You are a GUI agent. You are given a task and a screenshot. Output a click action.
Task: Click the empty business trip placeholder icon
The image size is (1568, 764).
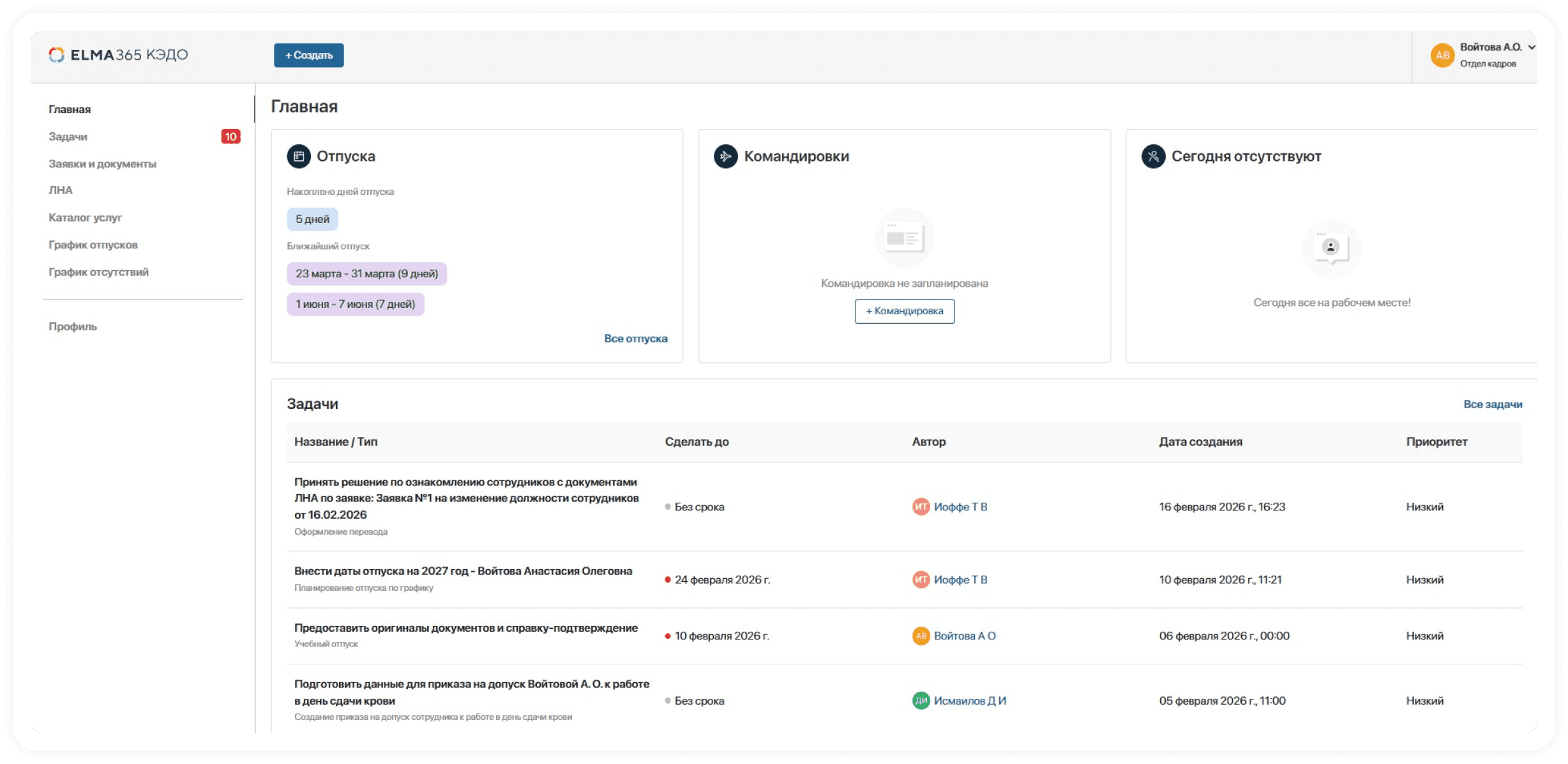coord(904,238)
